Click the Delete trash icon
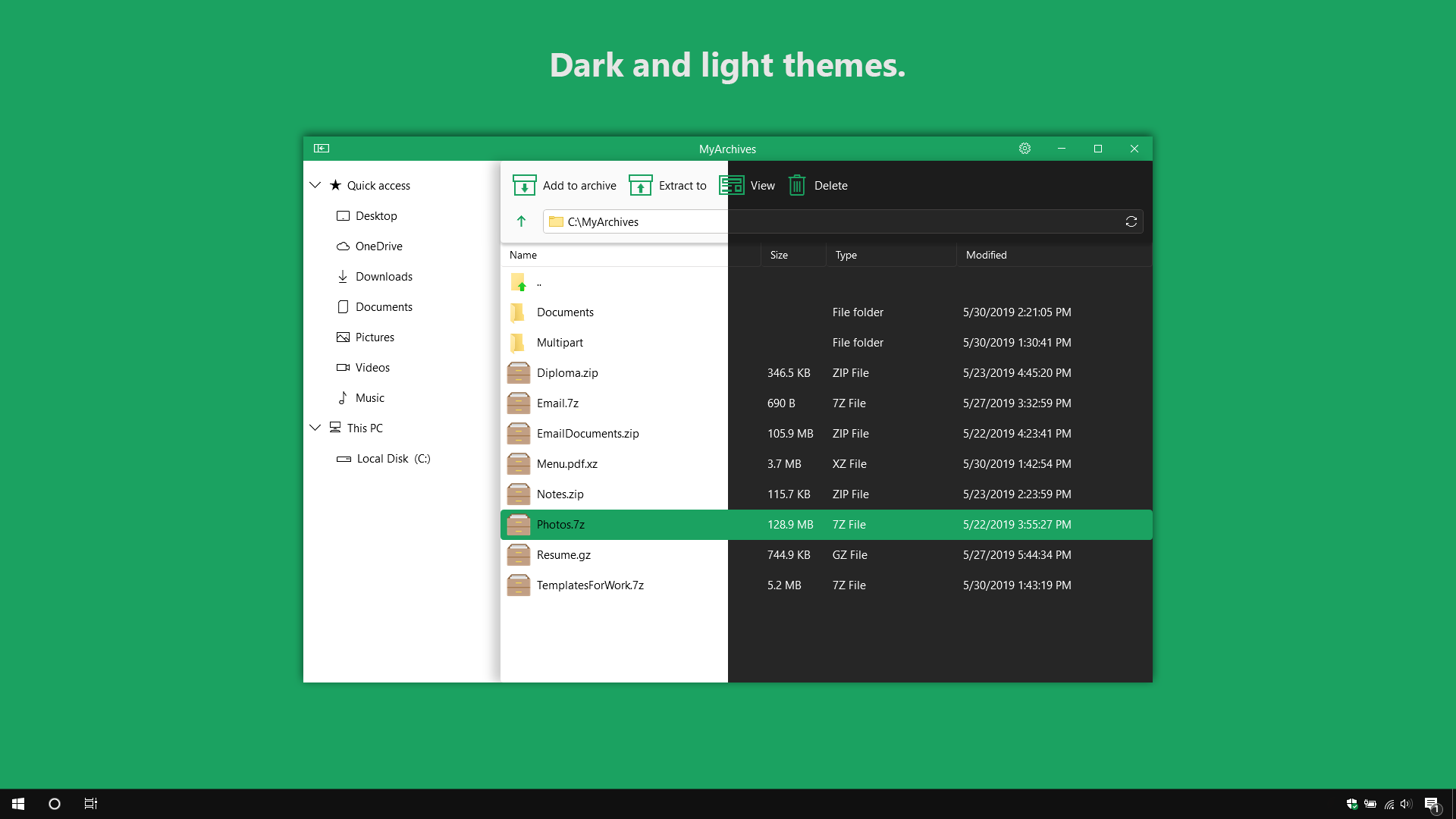This screenshot has height=819, width=1456. coord(796,186)
